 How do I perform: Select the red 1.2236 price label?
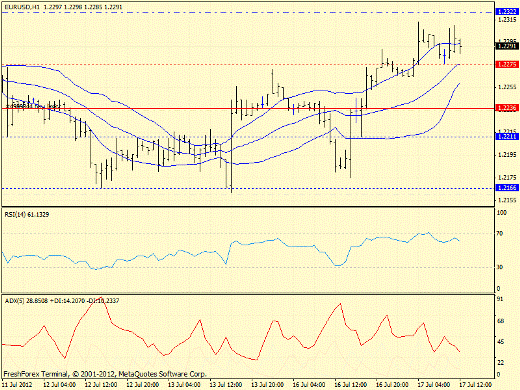point(507,108)
